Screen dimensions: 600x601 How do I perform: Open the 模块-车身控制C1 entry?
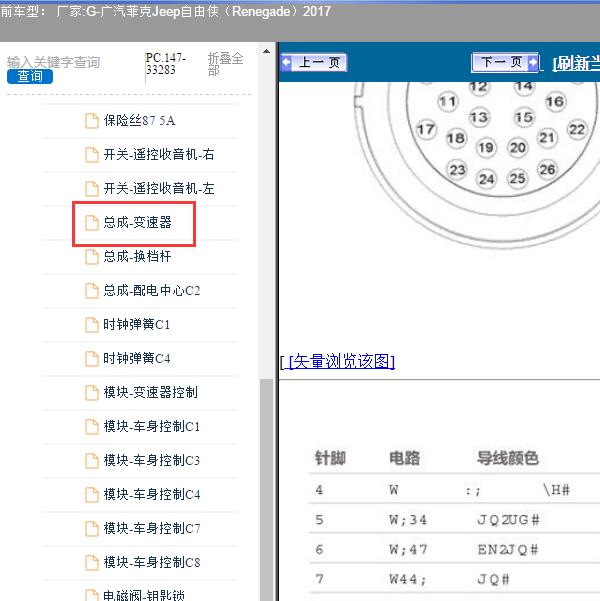tap(152, 426)
